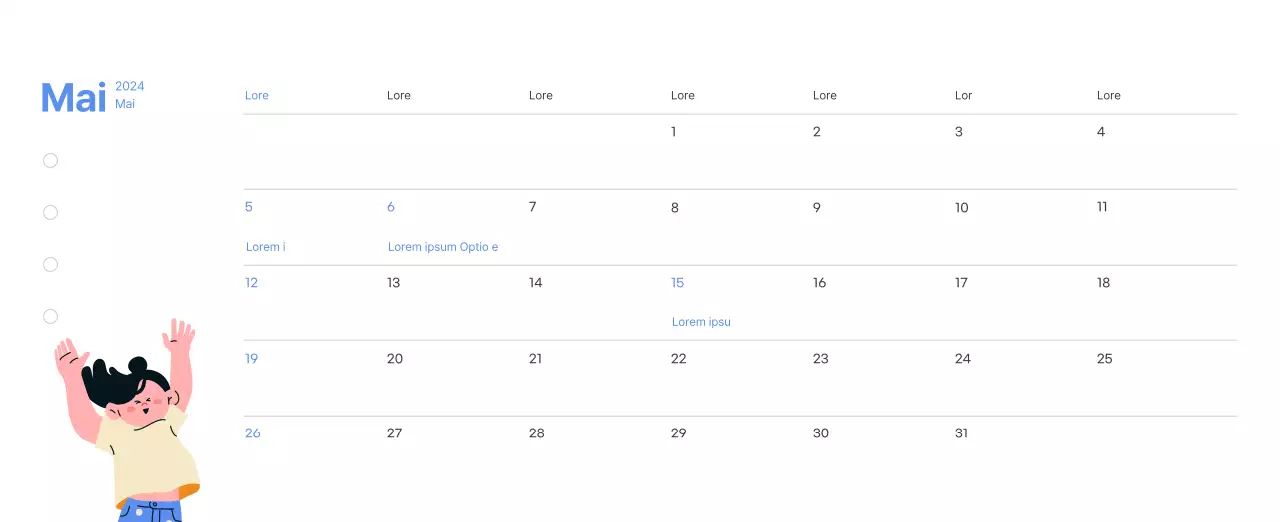1280x522 pixels.
Task: Pick date 10 in the calendar
Action: coord(961,208)
